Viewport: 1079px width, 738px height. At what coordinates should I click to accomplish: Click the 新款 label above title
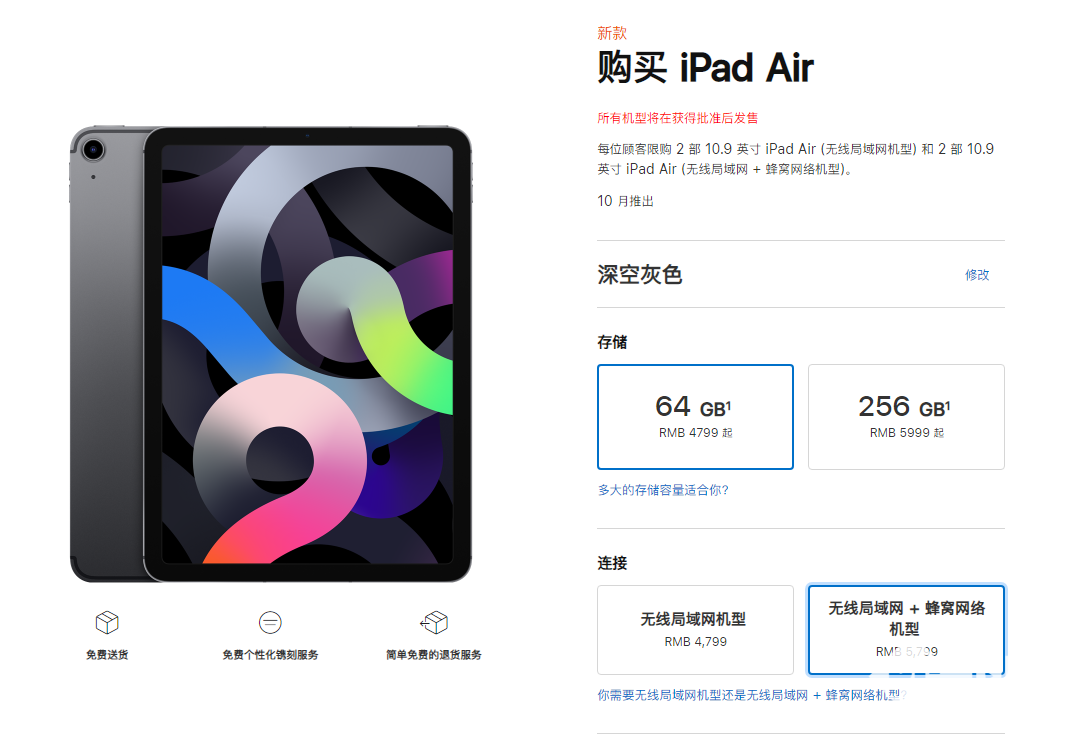[x=612, y=33]
